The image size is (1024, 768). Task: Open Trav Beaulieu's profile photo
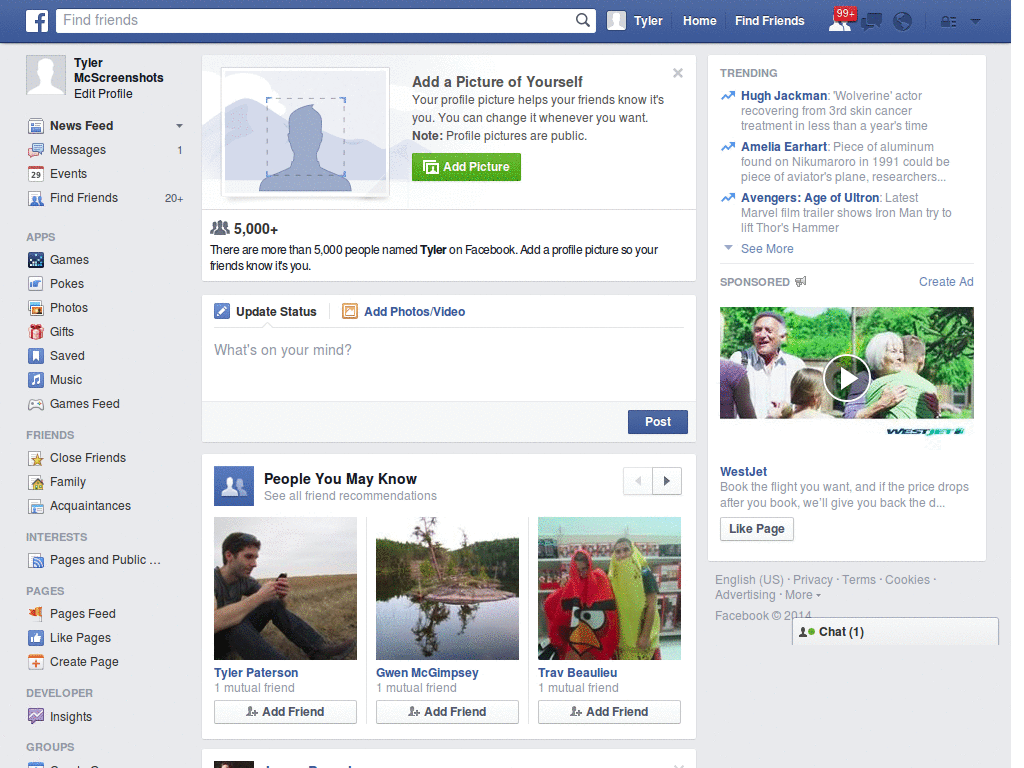609,588
